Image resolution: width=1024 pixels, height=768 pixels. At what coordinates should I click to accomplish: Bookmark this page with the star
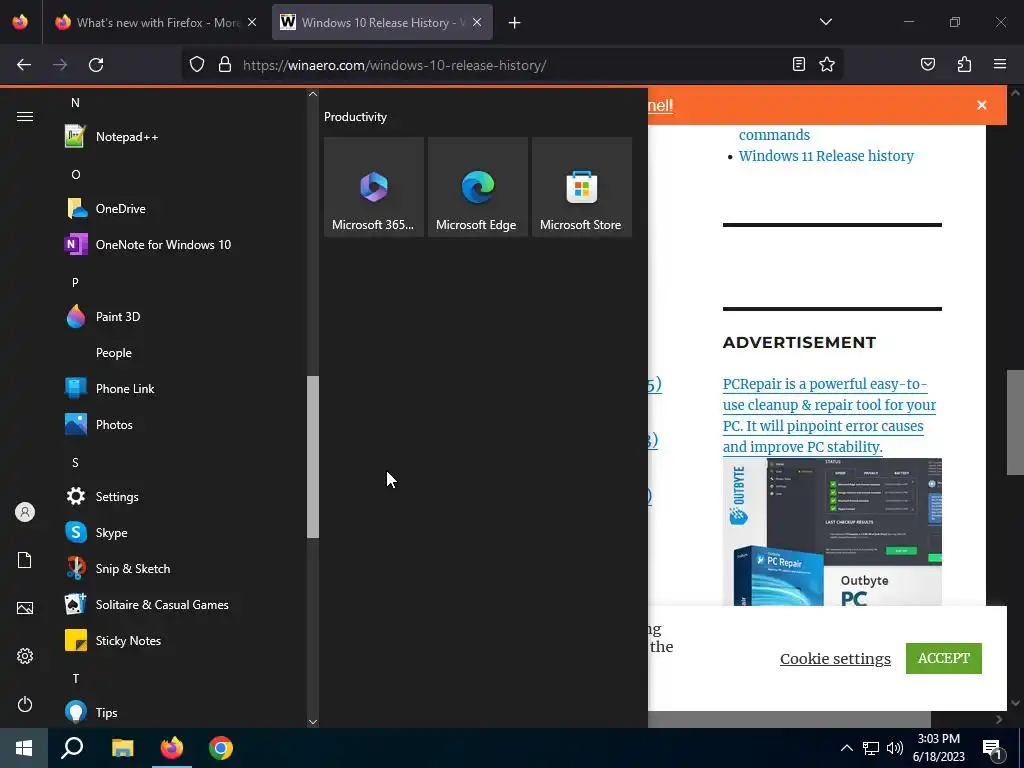(827, 64)
